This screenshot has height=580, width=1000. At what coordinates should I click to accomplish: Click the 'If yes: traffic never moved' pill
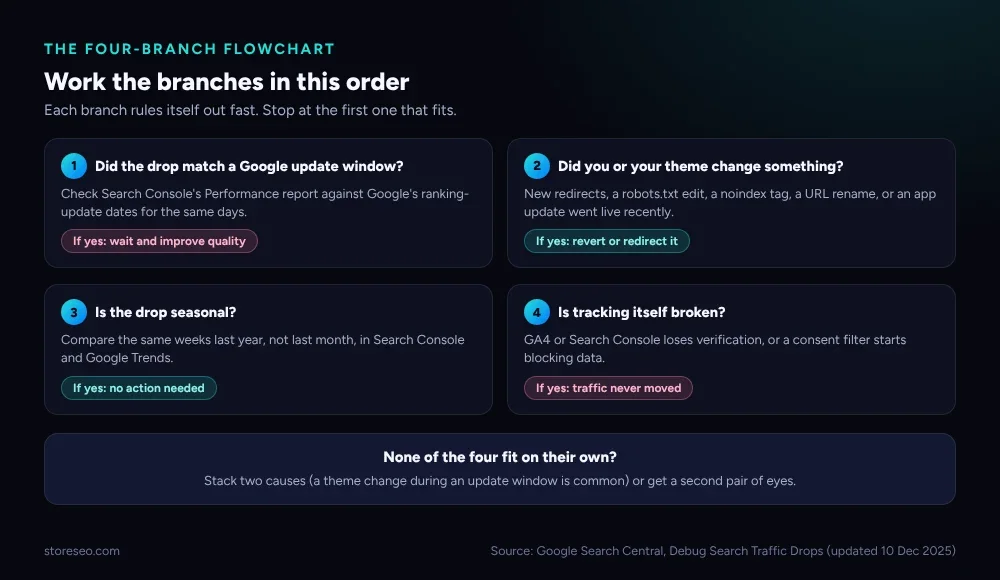coord(608,388)
